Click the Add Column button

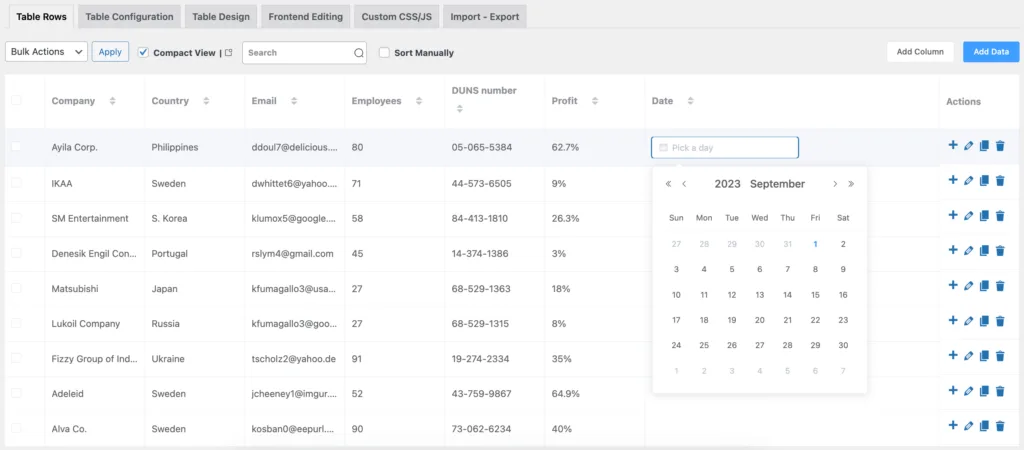click(x=920, y=52)
